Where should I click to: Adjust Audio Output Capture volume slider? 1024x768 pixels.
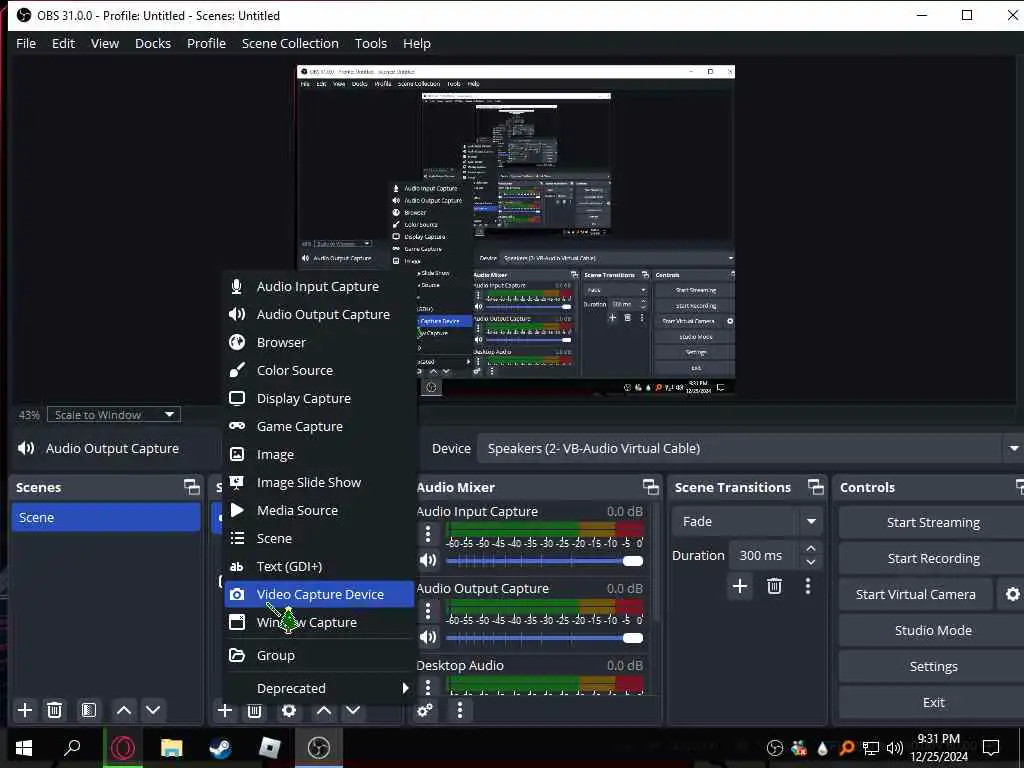click(x=545, y=638)
